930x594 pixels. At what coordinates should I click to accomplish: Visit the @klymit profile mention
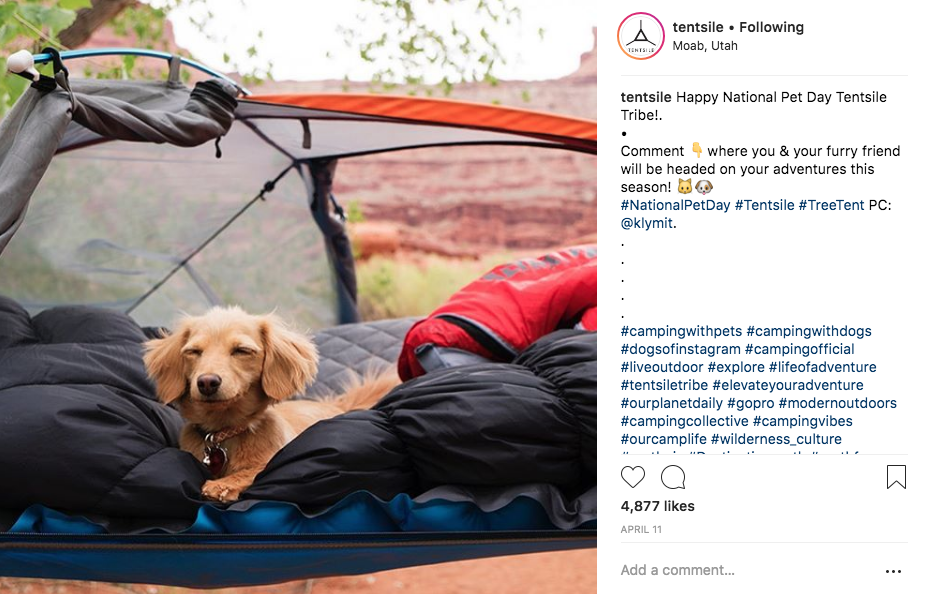(646, 223)
